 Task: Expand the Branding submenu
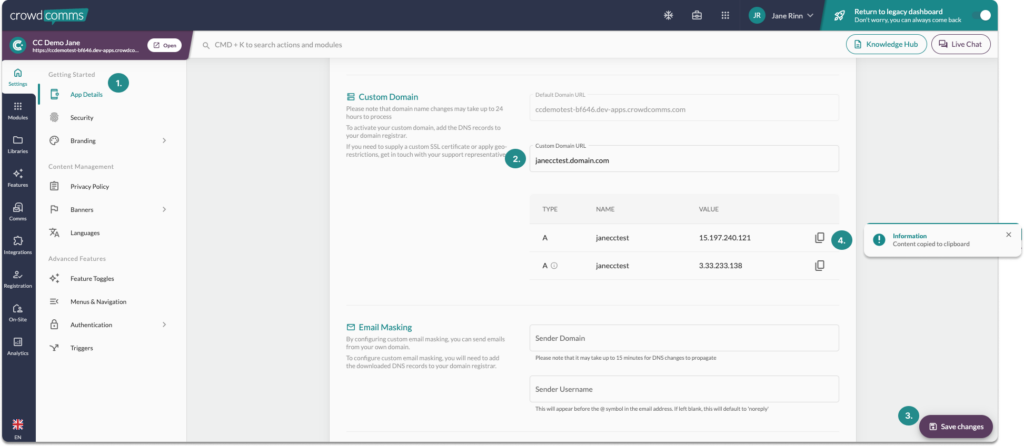[164, 141]
